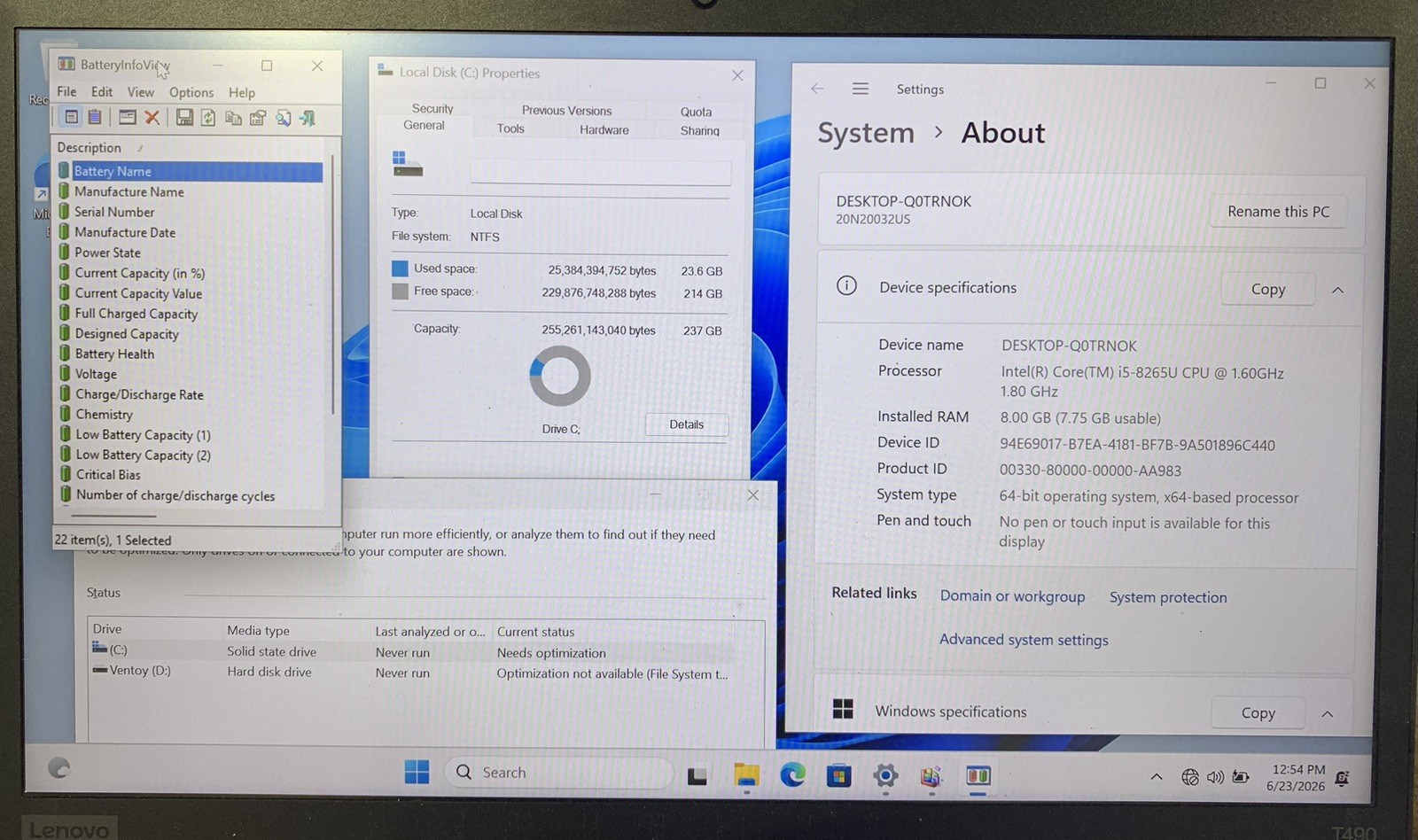Click the window-shaped Properties toolbar icon in BatteryInfoView

128,117
